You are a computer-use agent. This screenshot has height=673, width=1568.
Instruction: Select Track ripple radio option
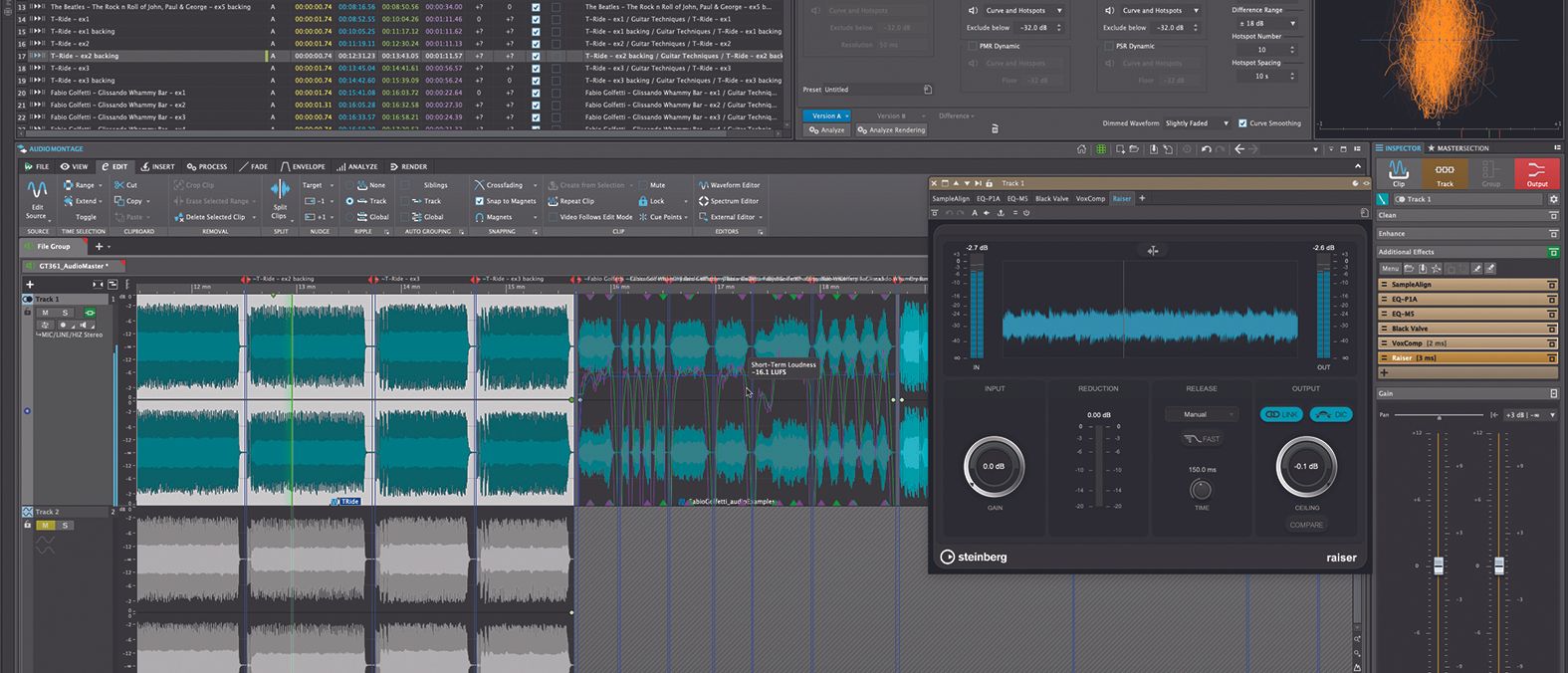[x=350, y=201]
